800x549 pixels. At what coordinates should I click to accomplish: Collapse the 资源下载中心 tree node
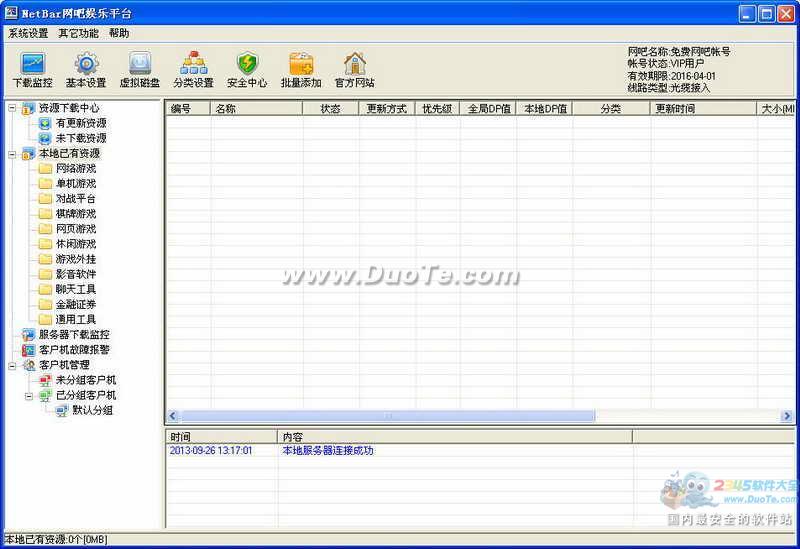pos(12,108)
